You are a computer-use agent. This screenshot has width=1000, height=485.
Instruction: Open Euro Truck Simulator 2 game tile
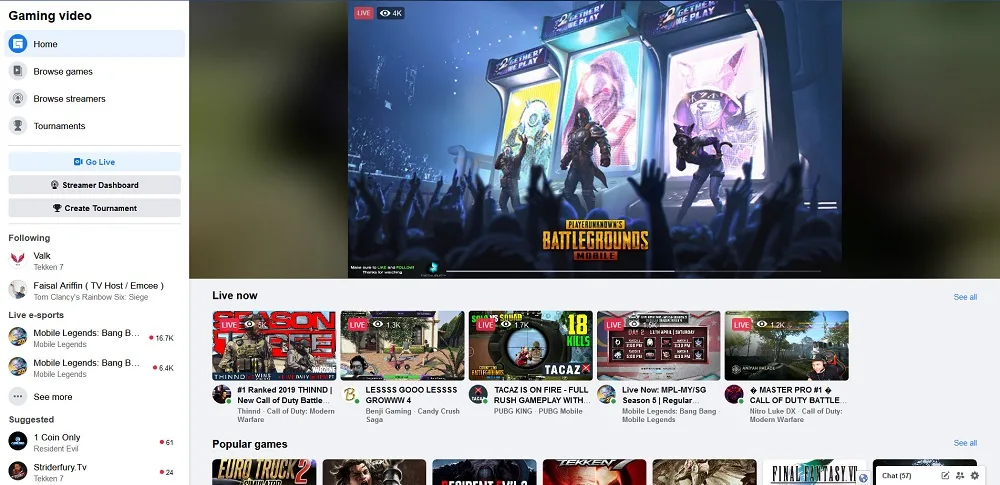[264, 472]
